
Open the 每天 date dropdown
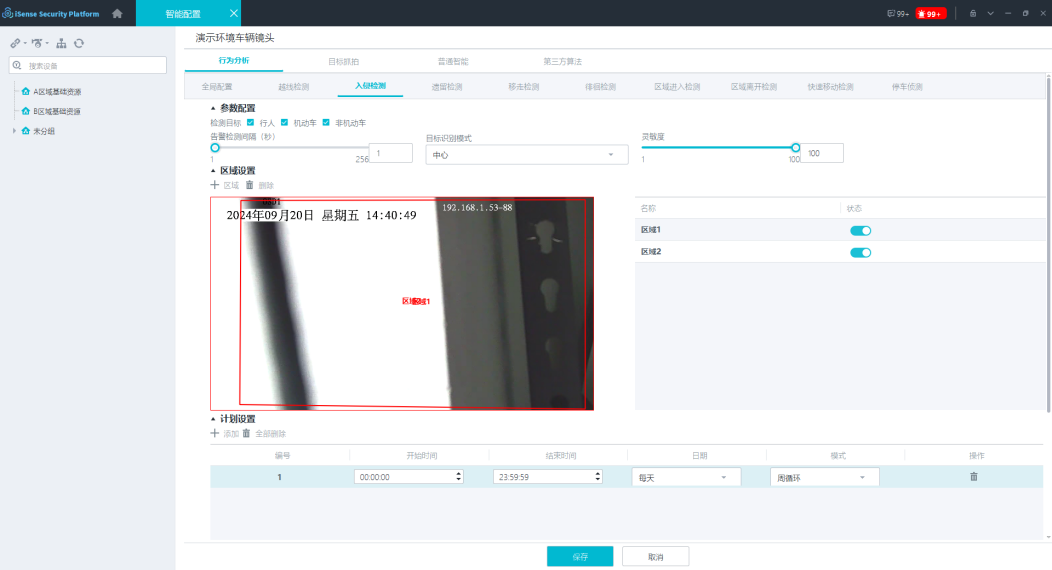(686, 477)
